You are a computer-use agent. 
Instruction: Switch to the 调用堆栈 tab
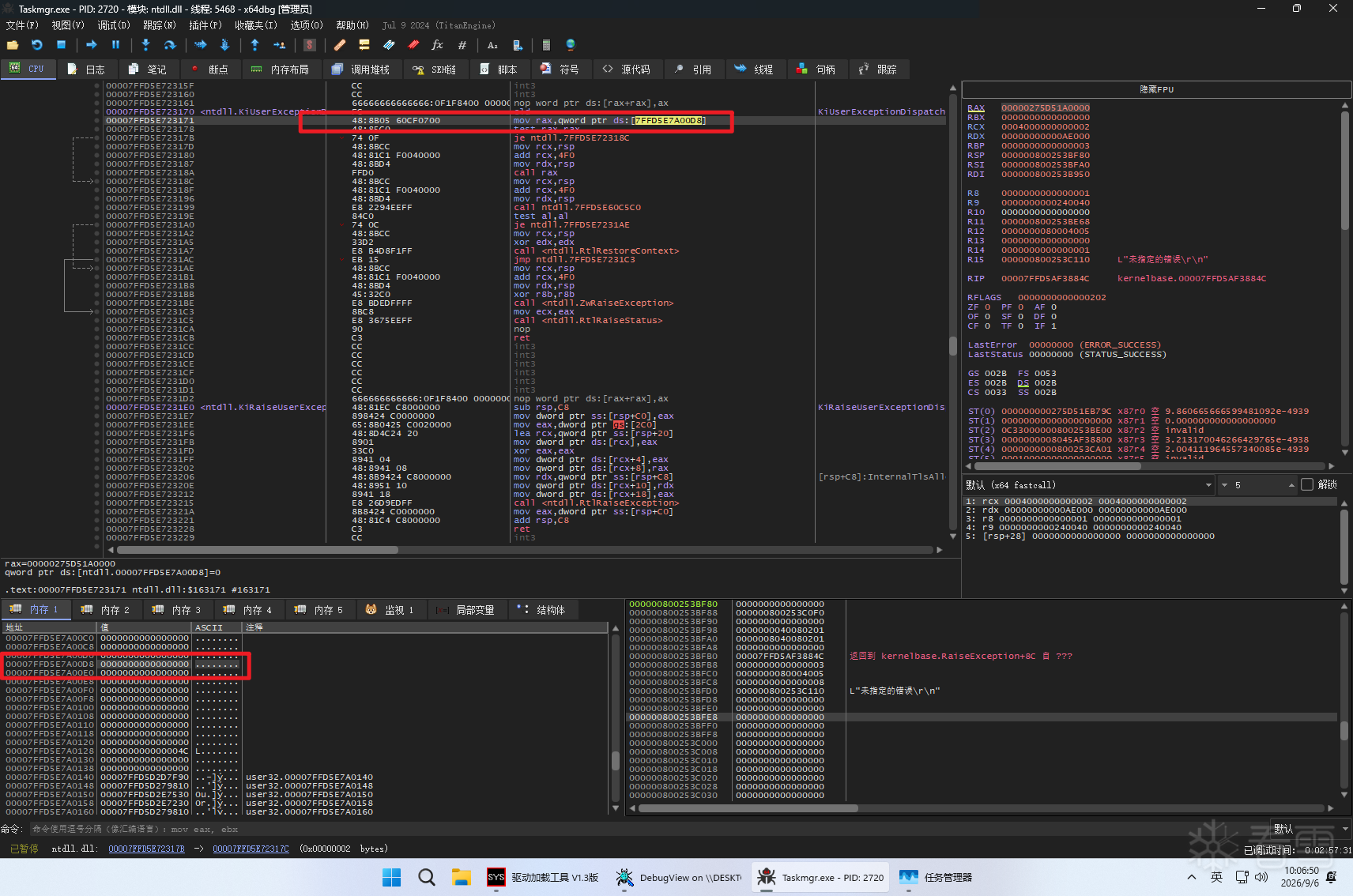tap(360, 70)
